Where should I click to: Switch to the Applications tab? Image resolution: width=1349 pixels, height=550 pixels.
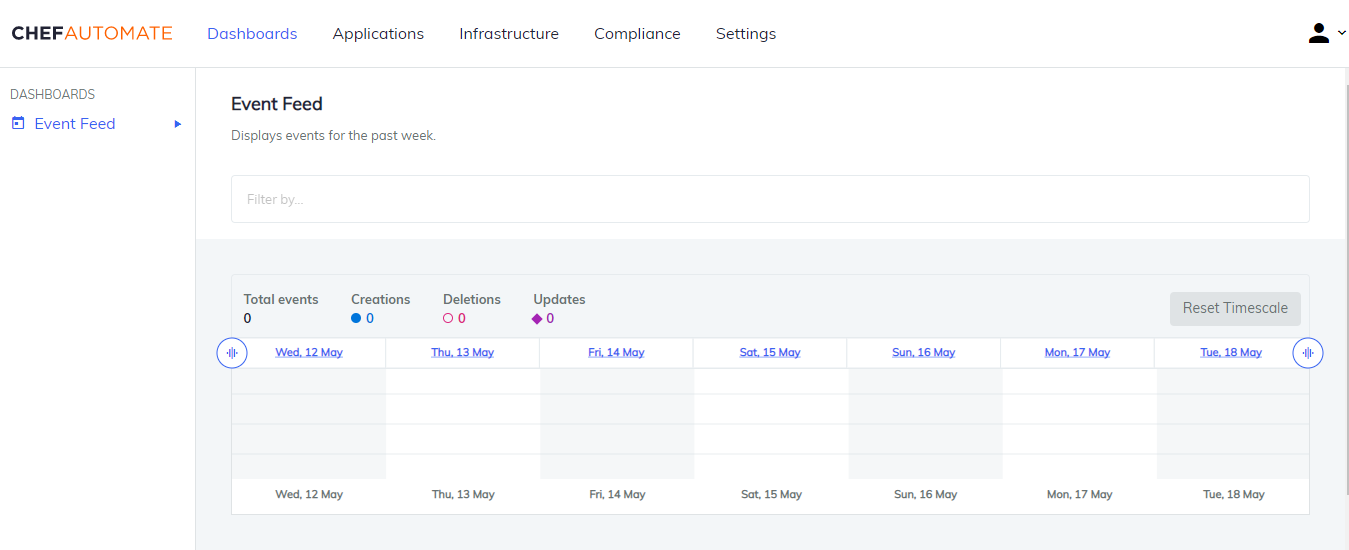378,34
